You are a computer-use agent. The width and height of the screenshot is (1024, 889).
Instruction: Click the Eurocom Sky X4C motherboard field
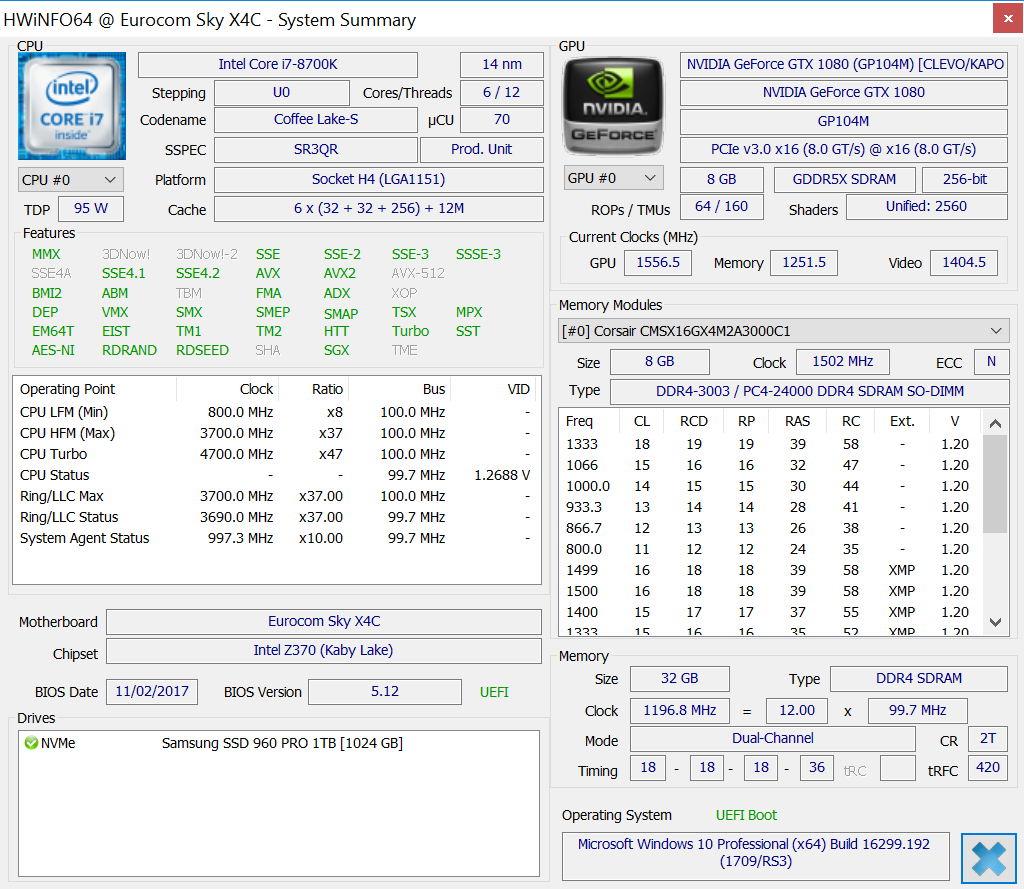(x=324, y=621)
